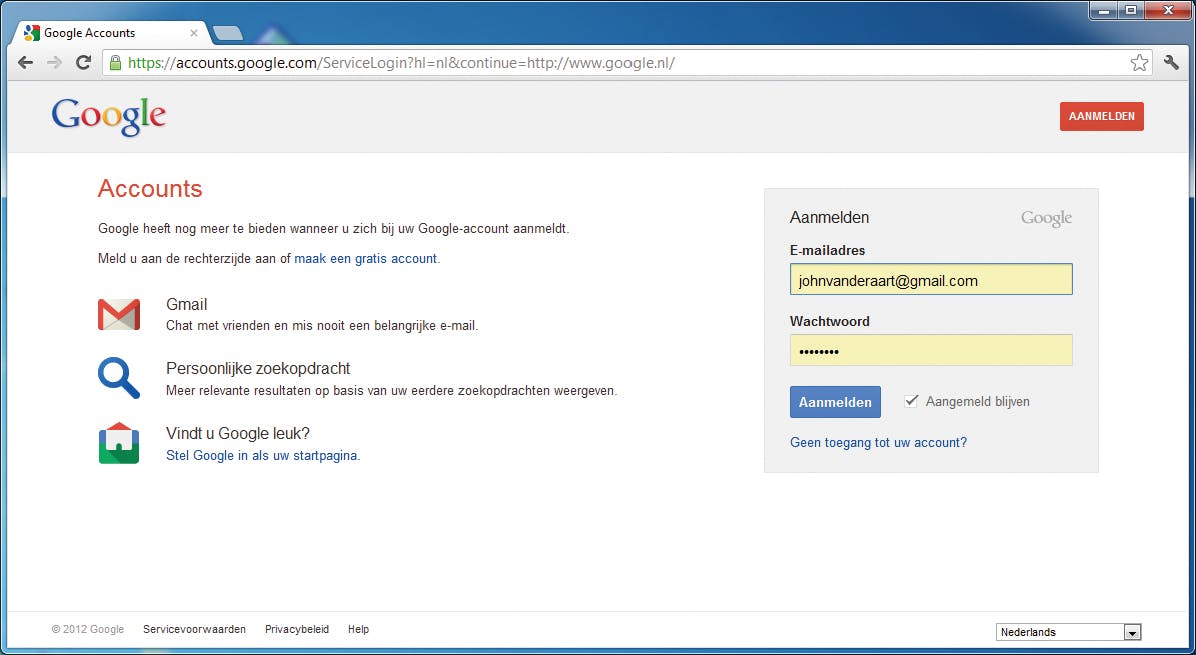Click the Aangemeld blijven label text
Viewport: 1196px width, 655px height.
(x=978, y=401)
